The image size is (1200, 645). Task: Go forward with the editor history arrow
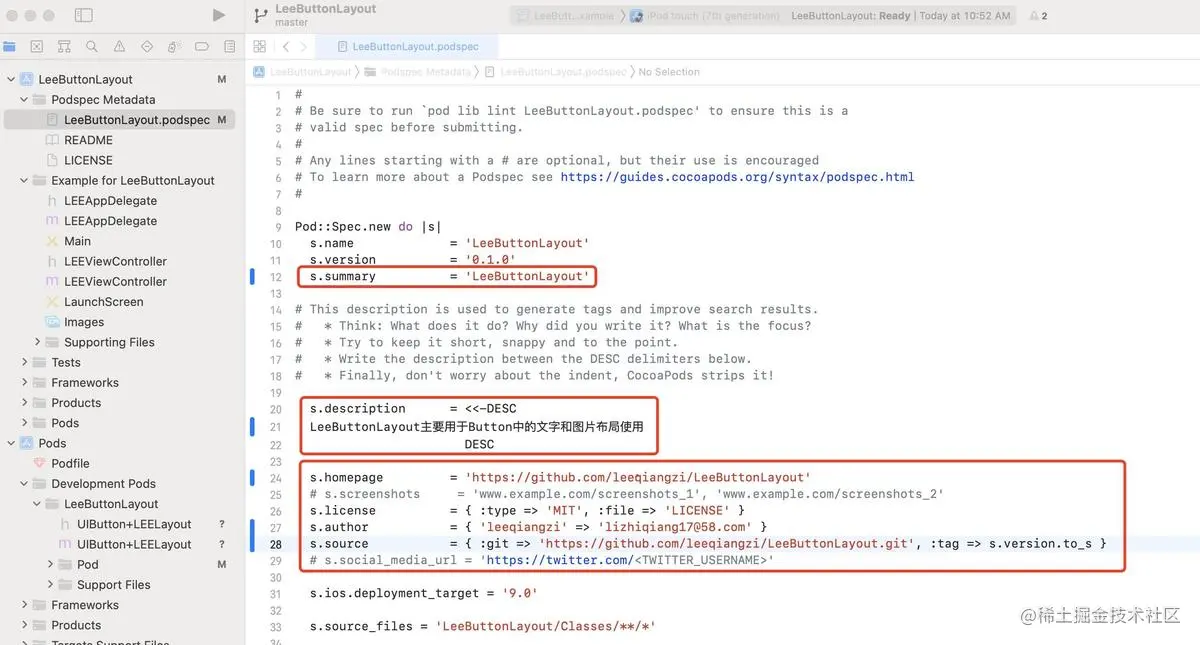[304, 46]
